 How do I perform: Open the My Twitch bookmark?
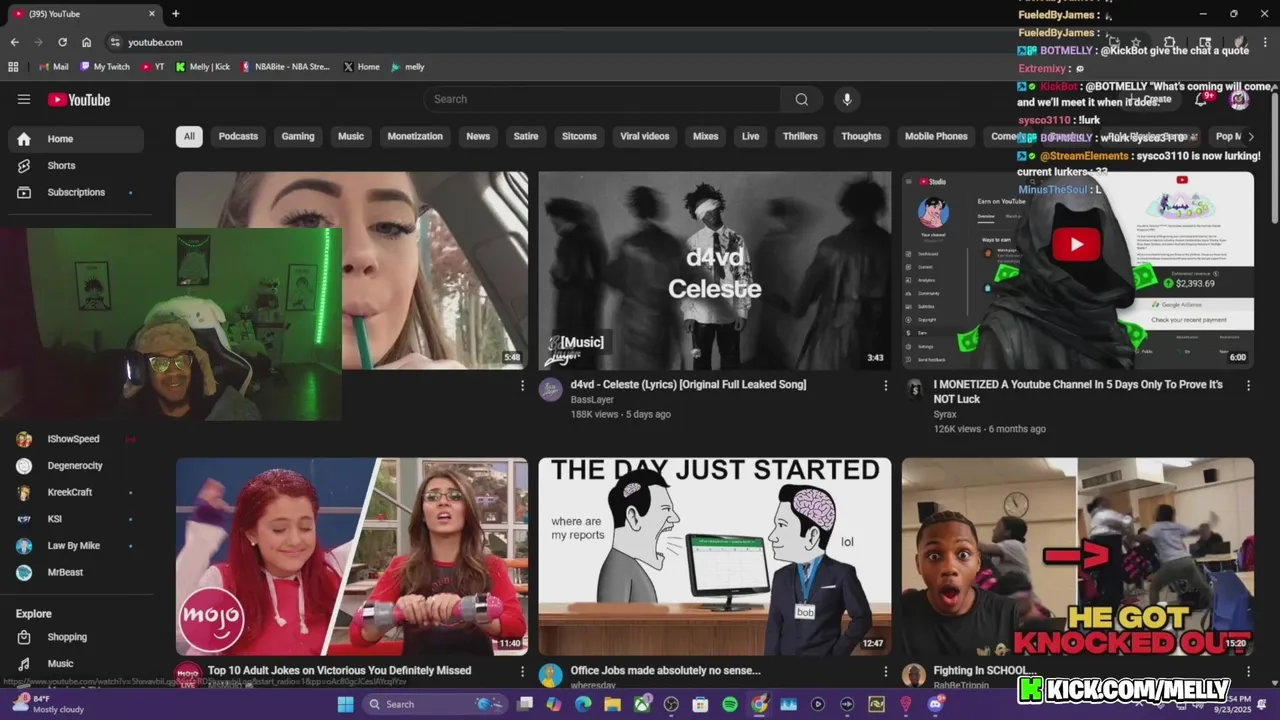pos(105,67)
